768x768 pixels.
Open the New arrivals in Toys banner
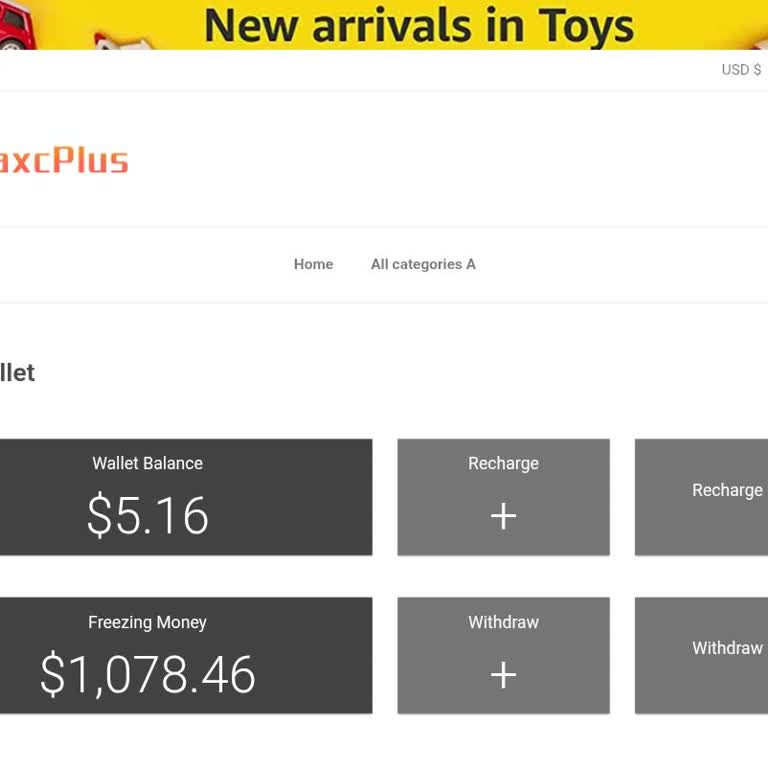coord(418,25)
